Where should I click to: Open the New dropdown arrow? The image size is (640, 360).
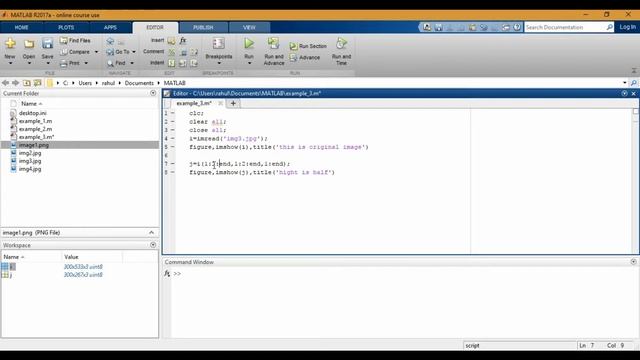click(x=10, y=63)
